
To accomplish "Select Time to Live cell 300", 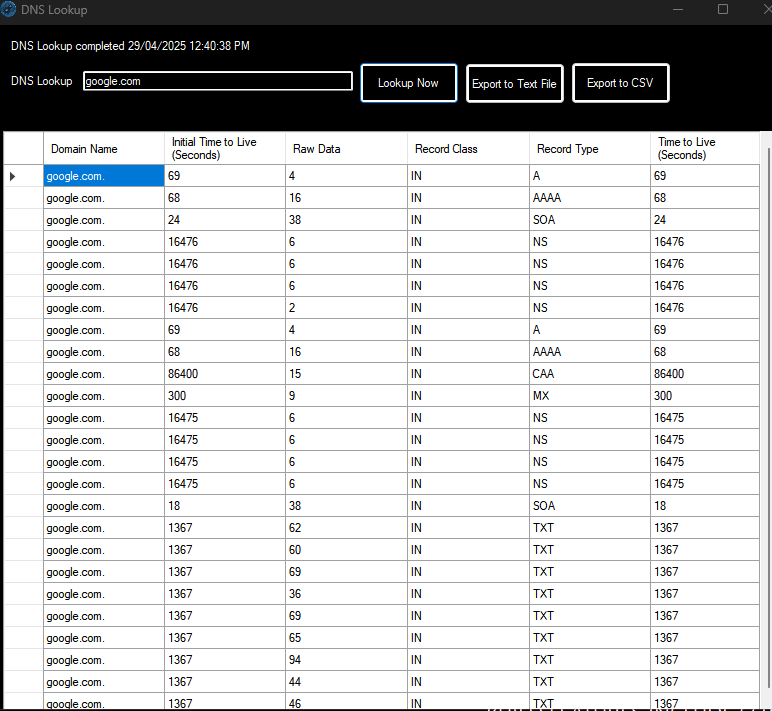I will (x=705, y=396).
